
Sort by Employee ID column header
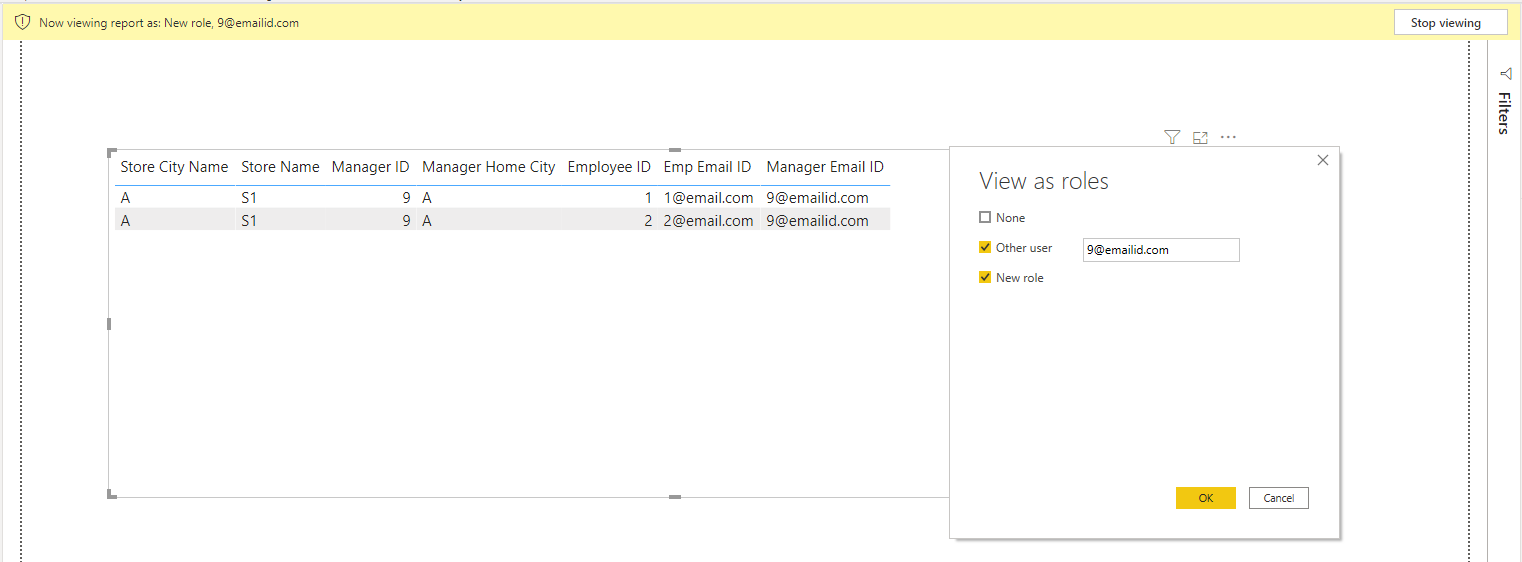[609, 167]
